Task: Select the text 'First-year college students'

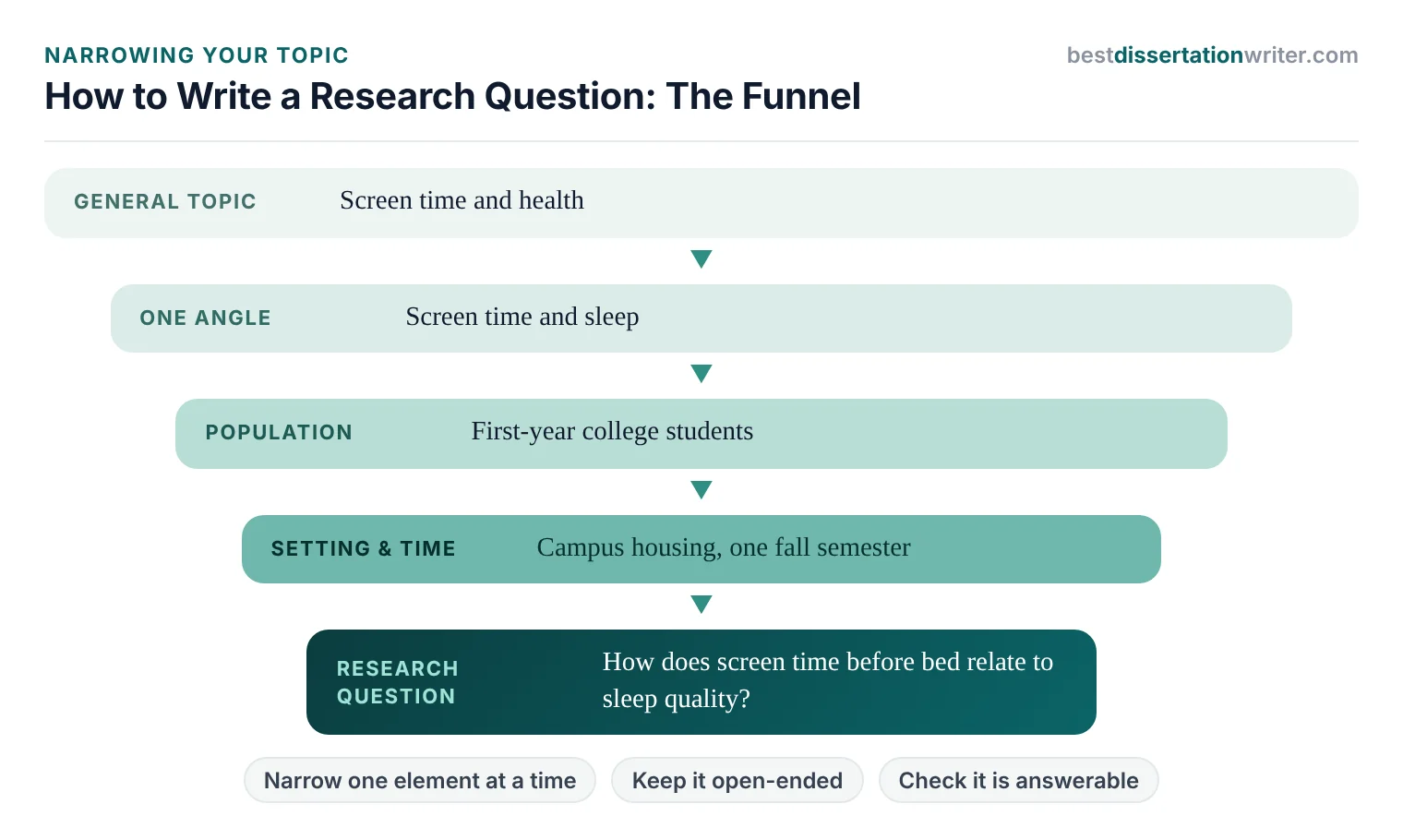Action: 612,431
